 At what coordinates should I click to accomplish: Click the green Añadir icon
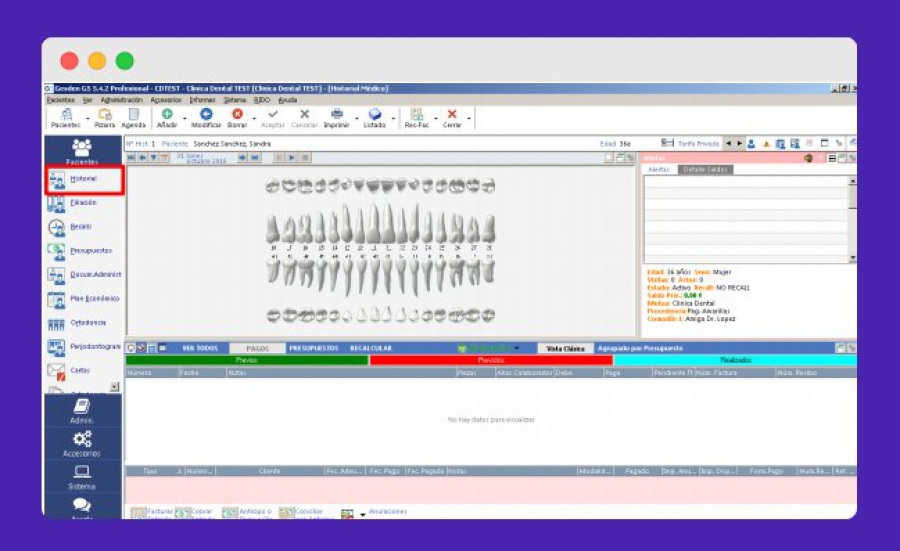[x=167, y=114]
